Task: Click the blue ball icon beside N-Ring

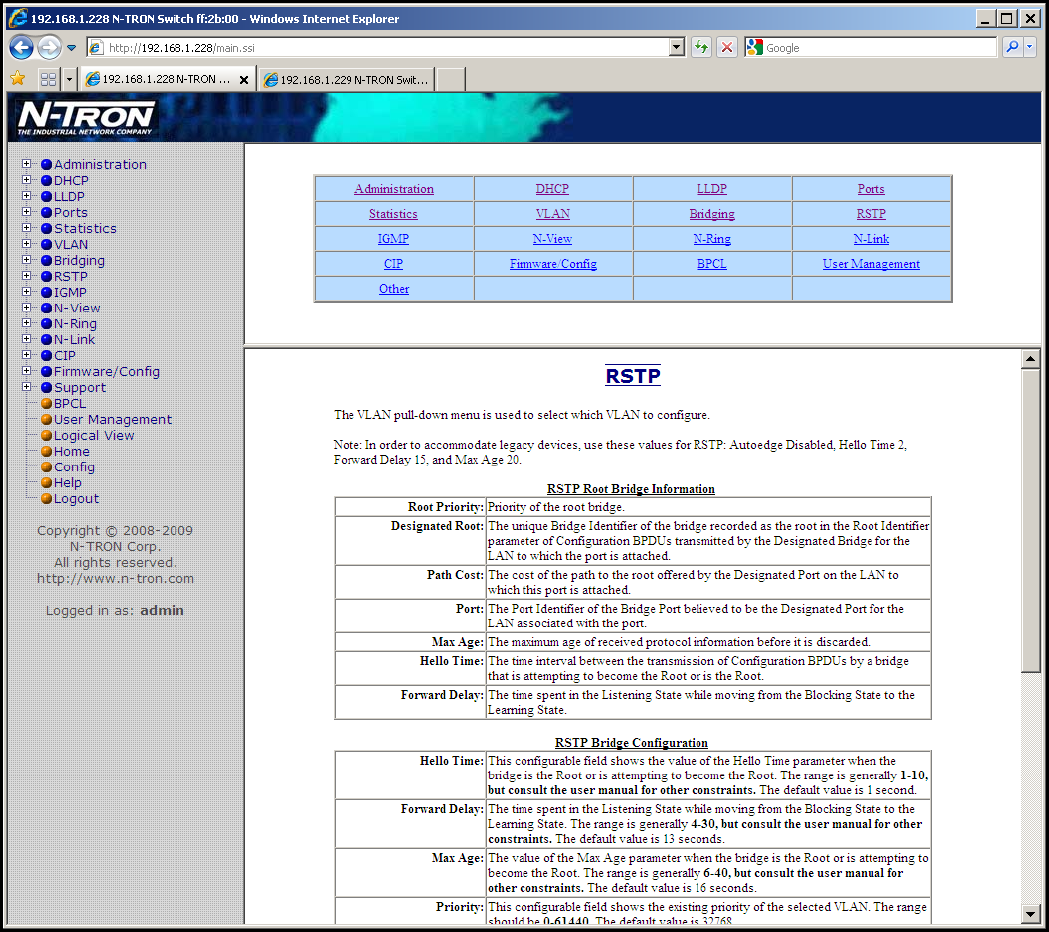Action: (46, 324)
